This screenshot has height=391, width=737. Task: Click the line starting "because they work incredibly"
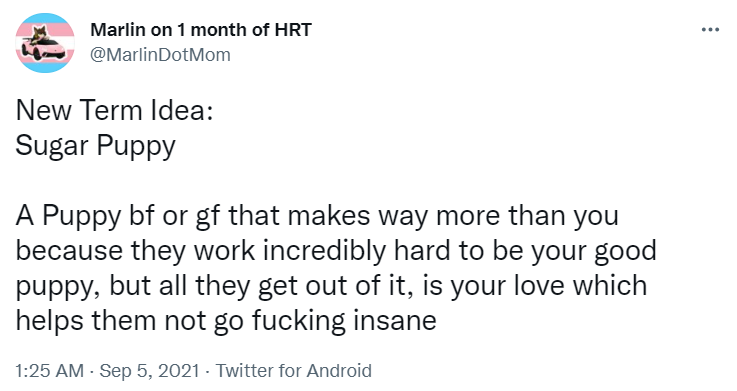(336, 251)
